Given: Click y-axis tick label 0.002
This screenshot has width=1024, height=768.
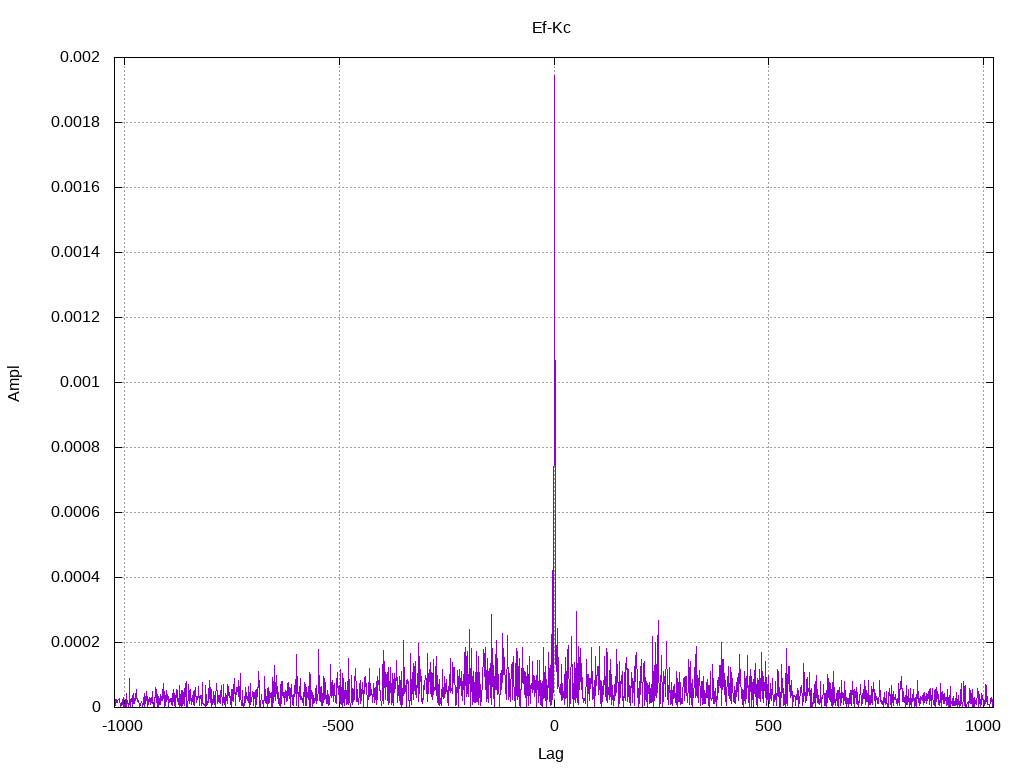Looking at the screenshot, I should (x=80, y=57).
